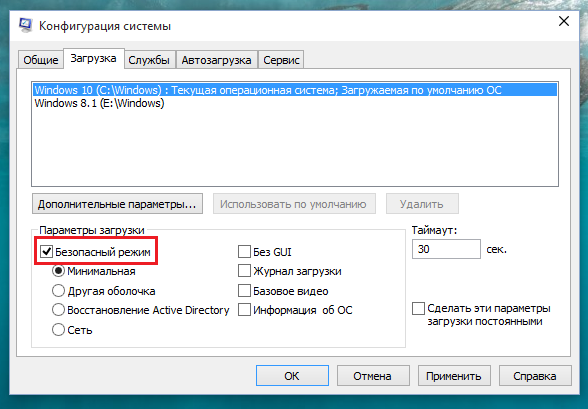Select the Загрузка tab

(94, 58)
